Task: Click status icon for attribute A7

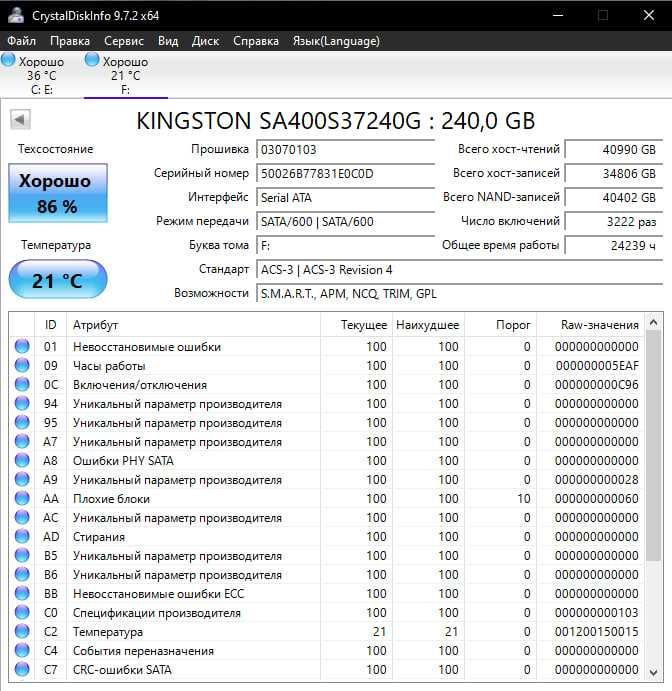Action: pyautogui.click(x=22, y=441)
